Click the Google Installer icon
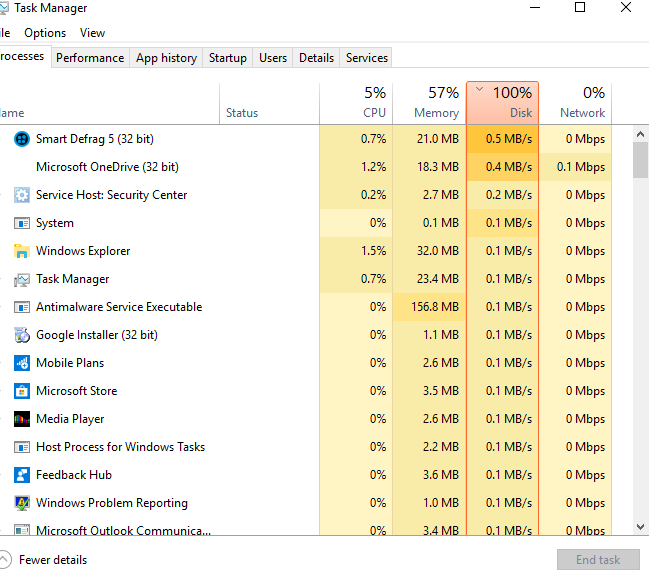Image resolution: width=649 pixels, height=577 pixels. tap(22, 335)
